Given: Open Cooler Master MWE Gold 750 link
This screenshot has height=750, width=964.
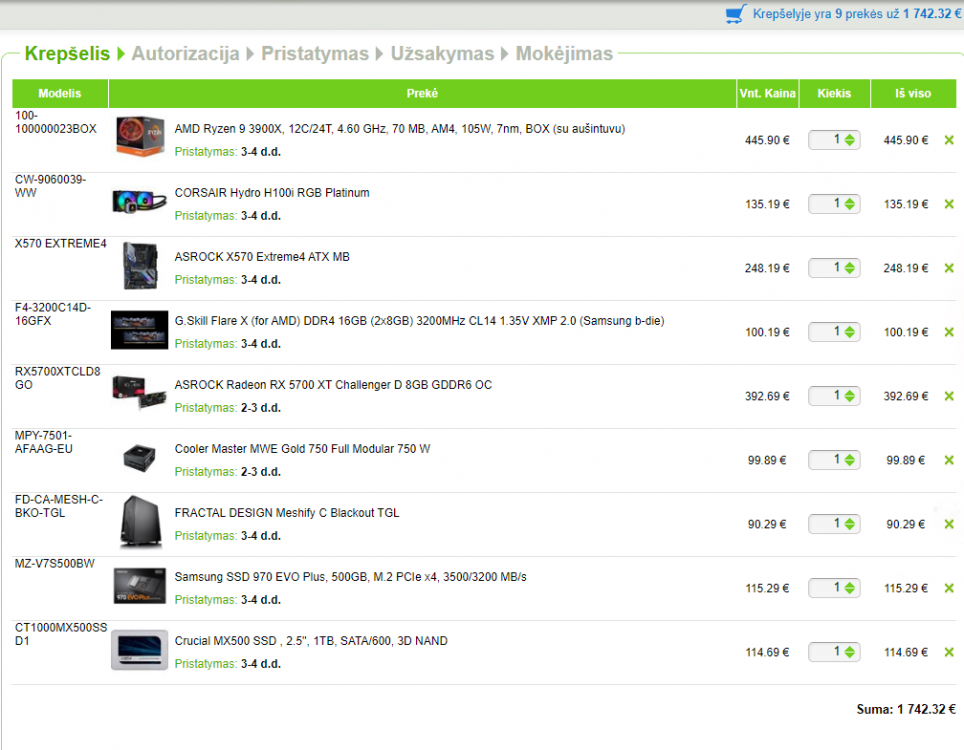Looking at the screenshot, I should point(302,449).
